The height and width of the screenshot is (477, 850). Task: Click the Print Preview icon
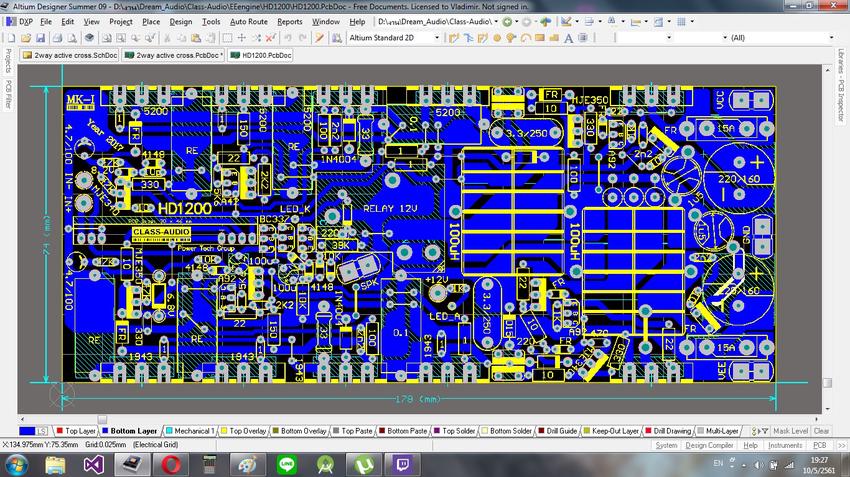tap(71, 38)
